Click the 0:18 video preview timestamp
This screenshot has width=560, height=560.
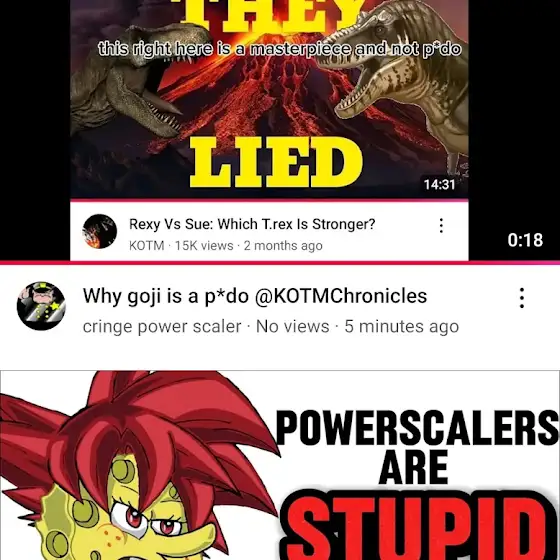(525, 240)
